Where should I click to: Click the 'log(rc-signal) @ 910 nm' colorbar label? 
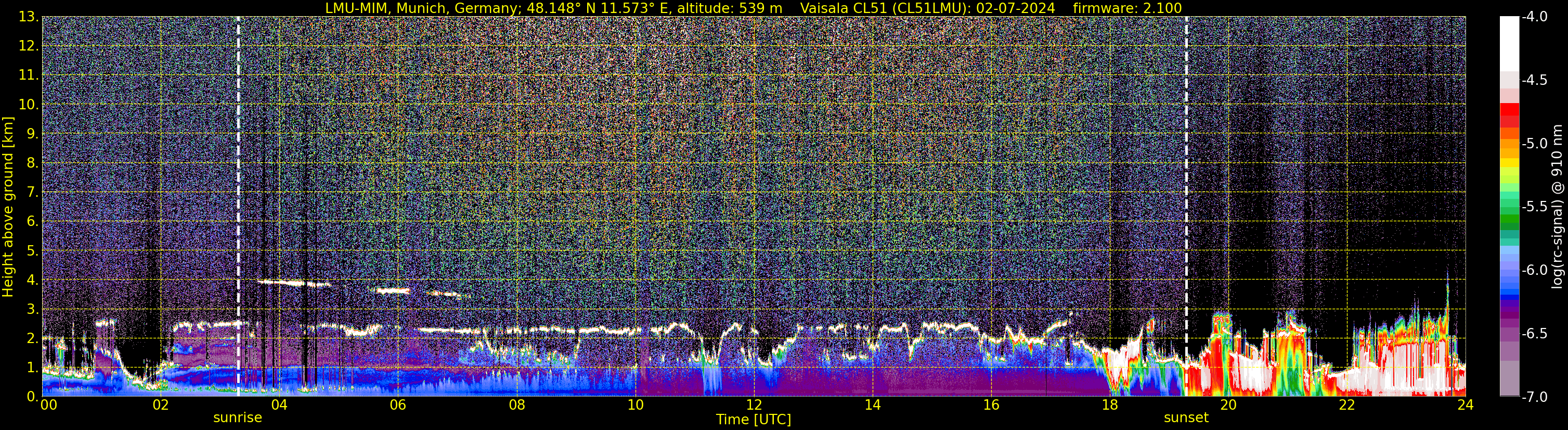[1558, 207]
